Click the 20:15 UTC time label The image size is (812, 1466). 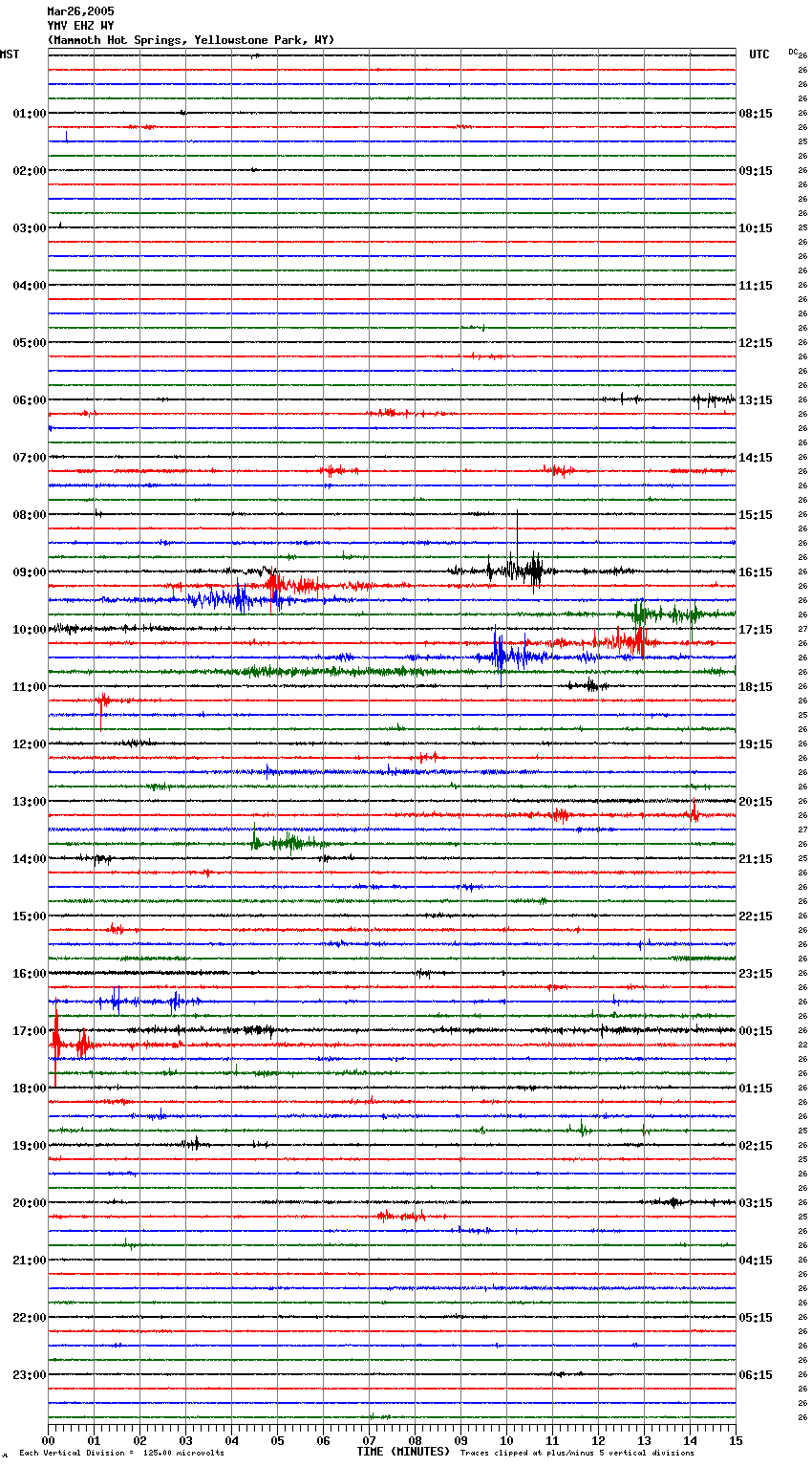click(756, 802)
